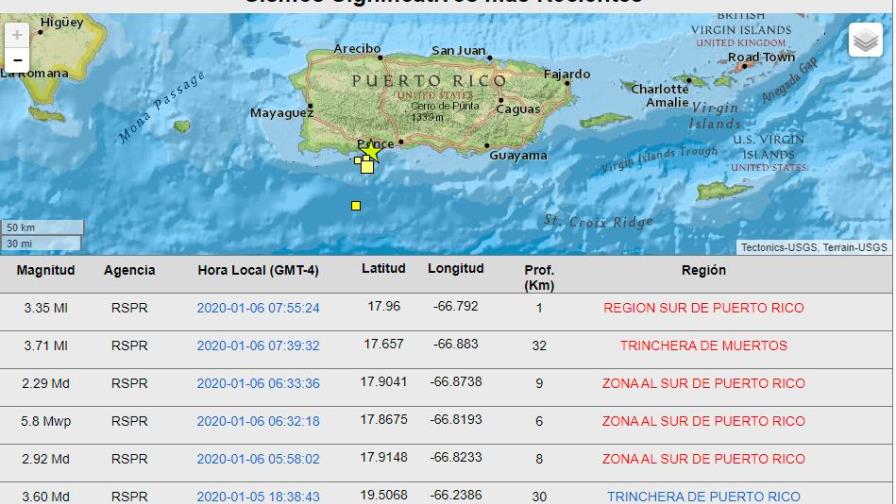Click latitude value 19.5068
The height and width of the screenshot is (504, 896).
(383, 495)
